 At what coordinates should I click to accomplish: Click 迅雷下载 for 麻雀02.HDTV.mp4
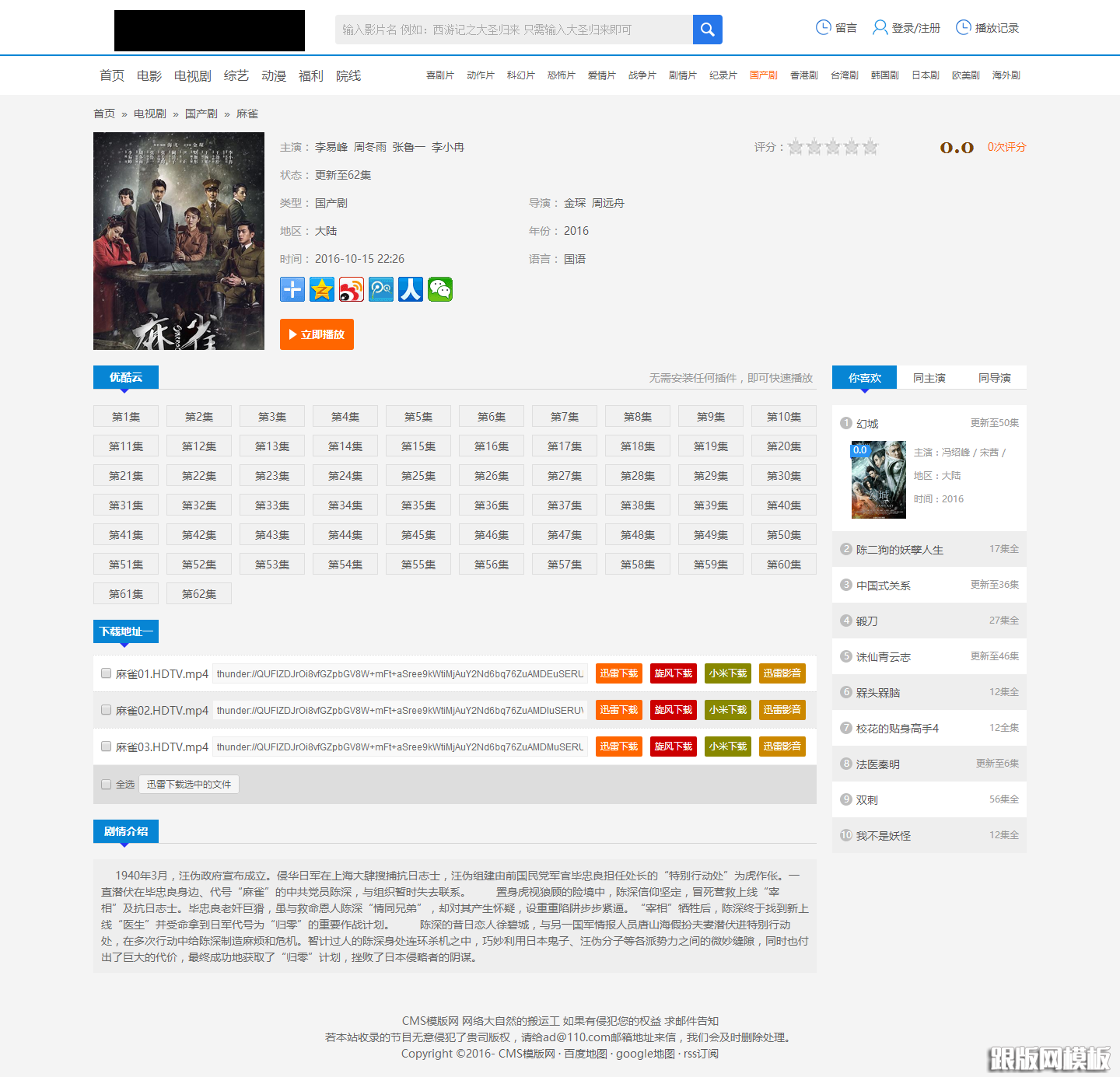click(618, 710)
